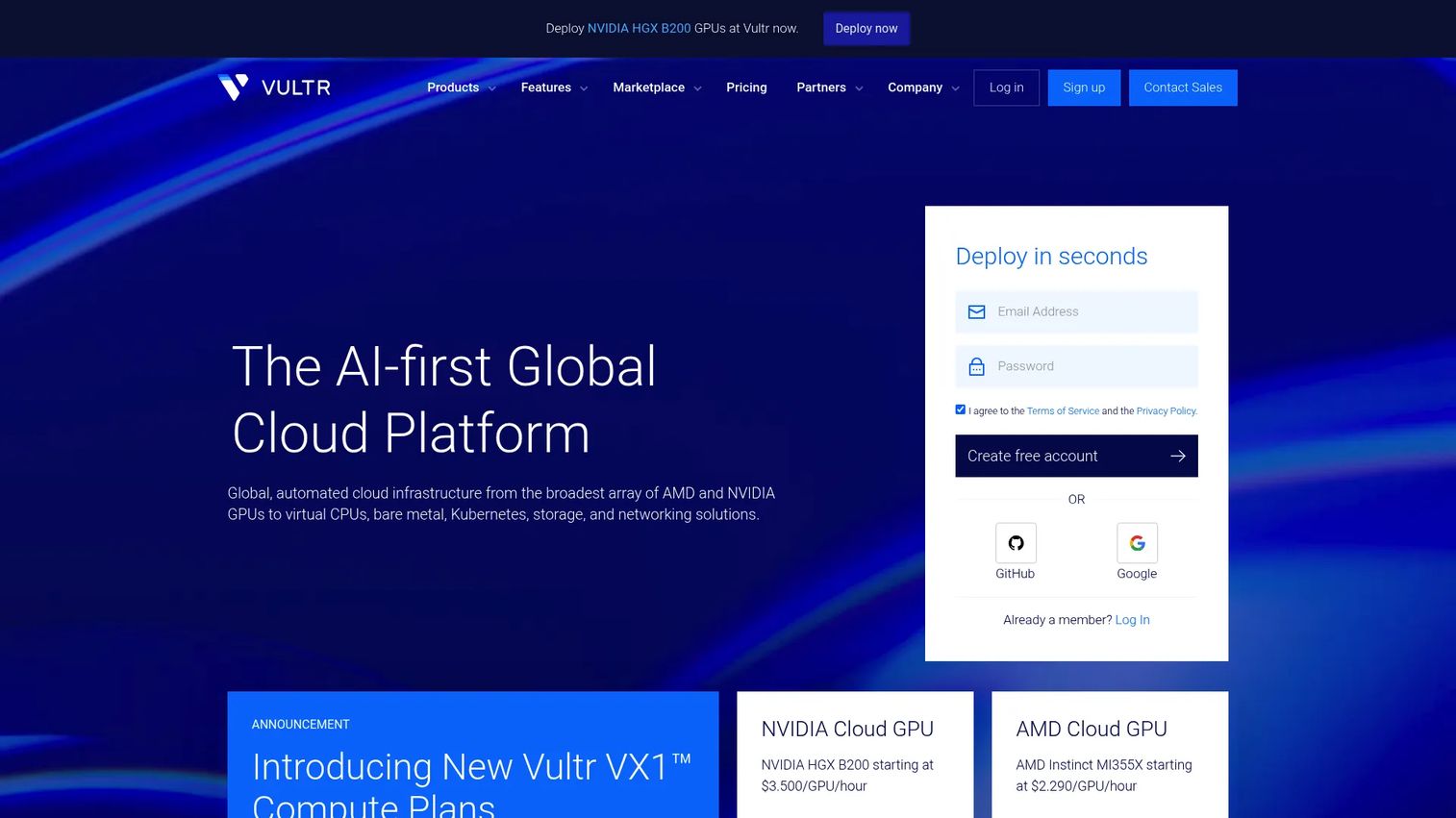Click the Log In link for existing members
Image resolution: width=1456 pixels, height=818 pixels.
[x=1132, y=620]
